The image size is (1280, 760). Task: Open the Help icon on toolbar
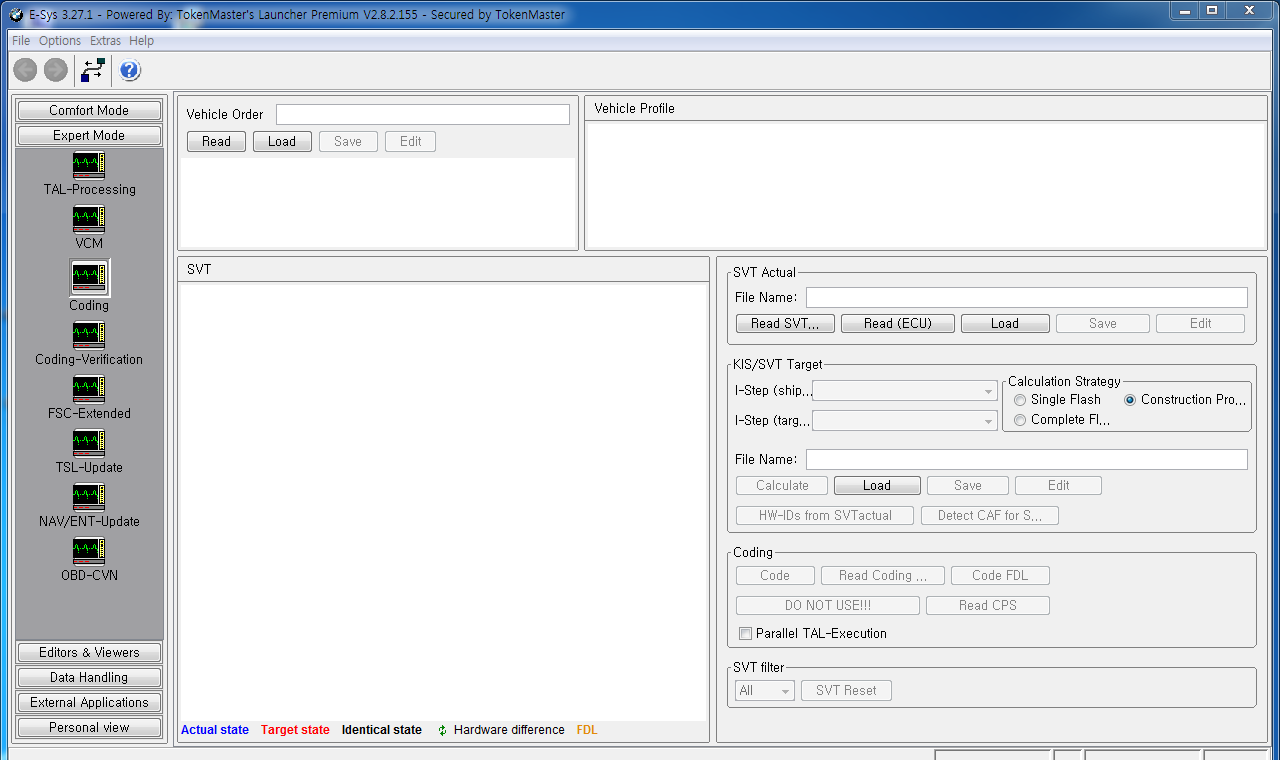(129, 70)
